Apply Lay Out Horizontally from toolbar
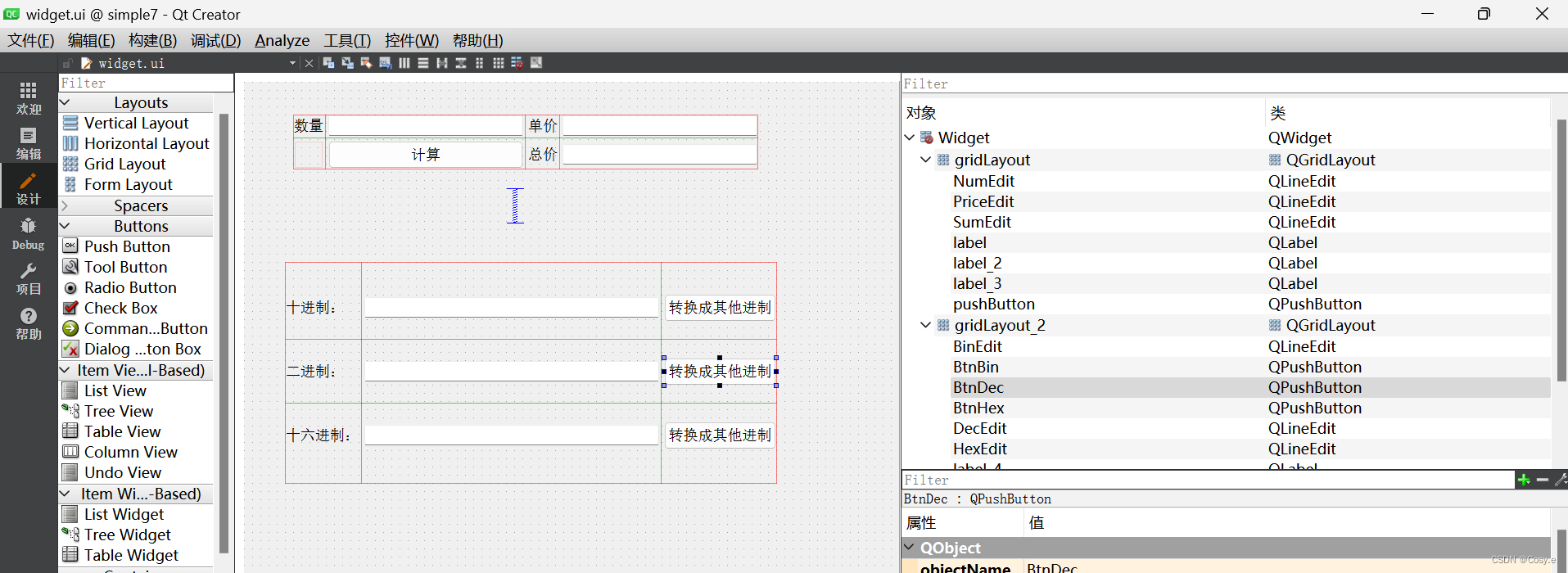This screenshot has width=1568, height=573. click(x=404, y=63)
